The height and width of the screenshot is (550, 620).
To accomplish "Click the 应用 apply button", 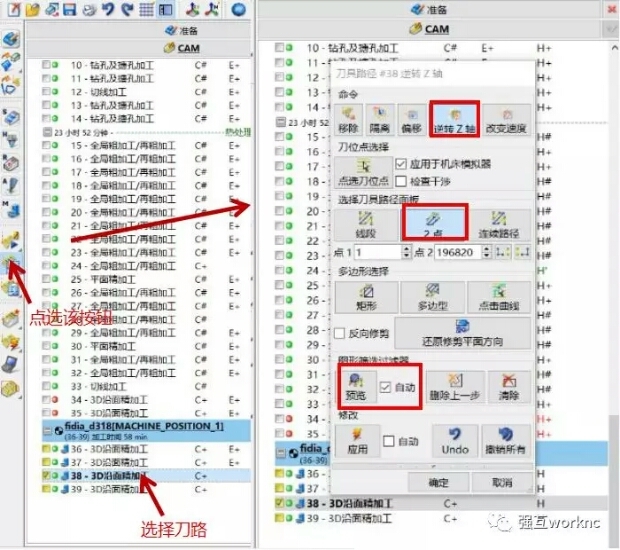I will tap(357, 441).
